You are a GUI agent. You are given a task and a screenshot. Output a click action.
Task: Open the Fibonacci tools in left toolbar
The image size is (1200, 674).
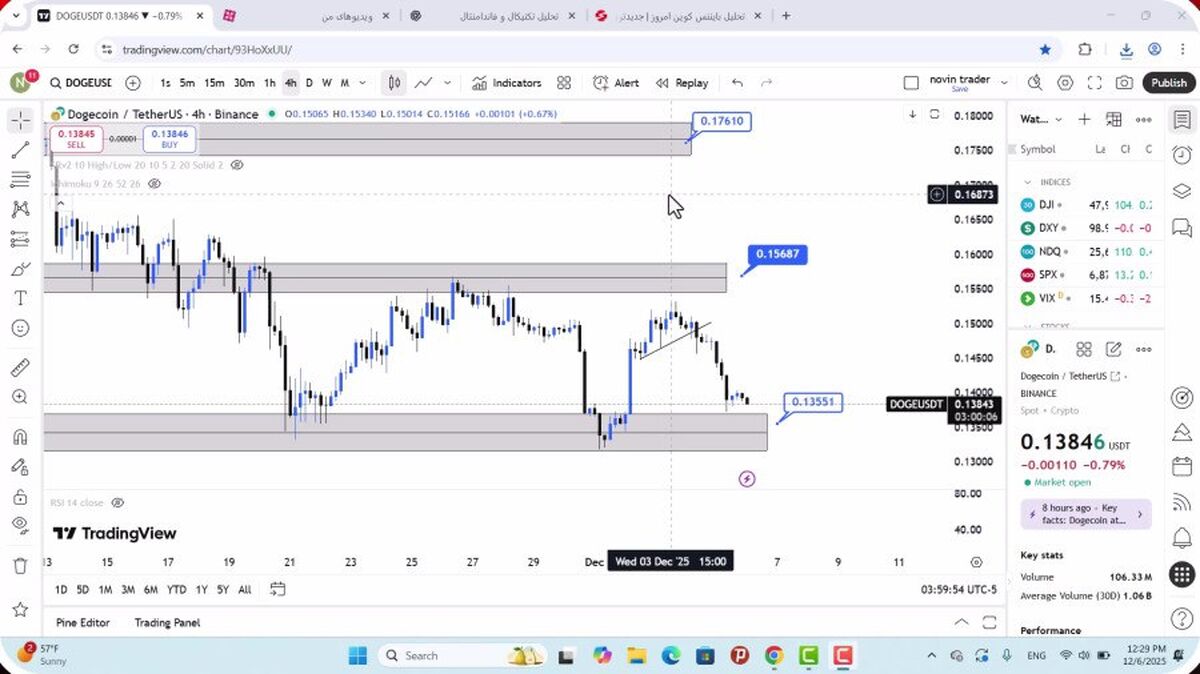(x=20, y=180)
